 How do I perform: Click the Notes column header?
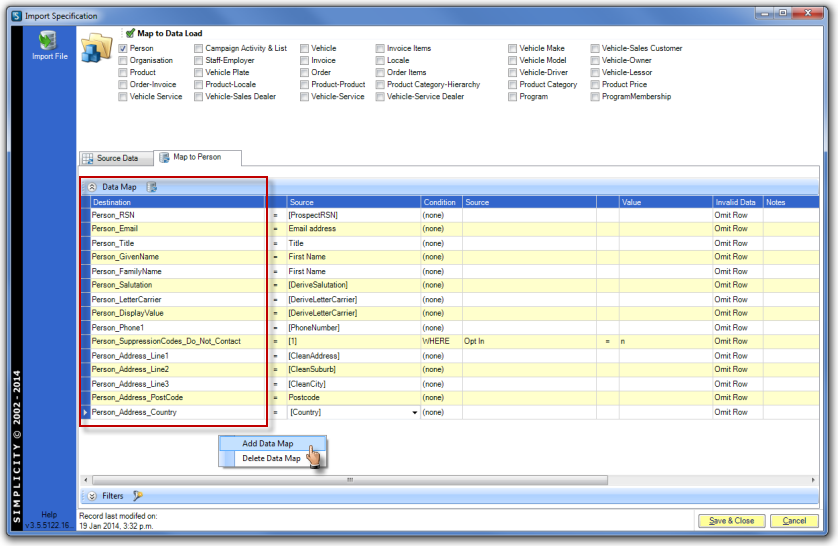click(x=790, y=202)
